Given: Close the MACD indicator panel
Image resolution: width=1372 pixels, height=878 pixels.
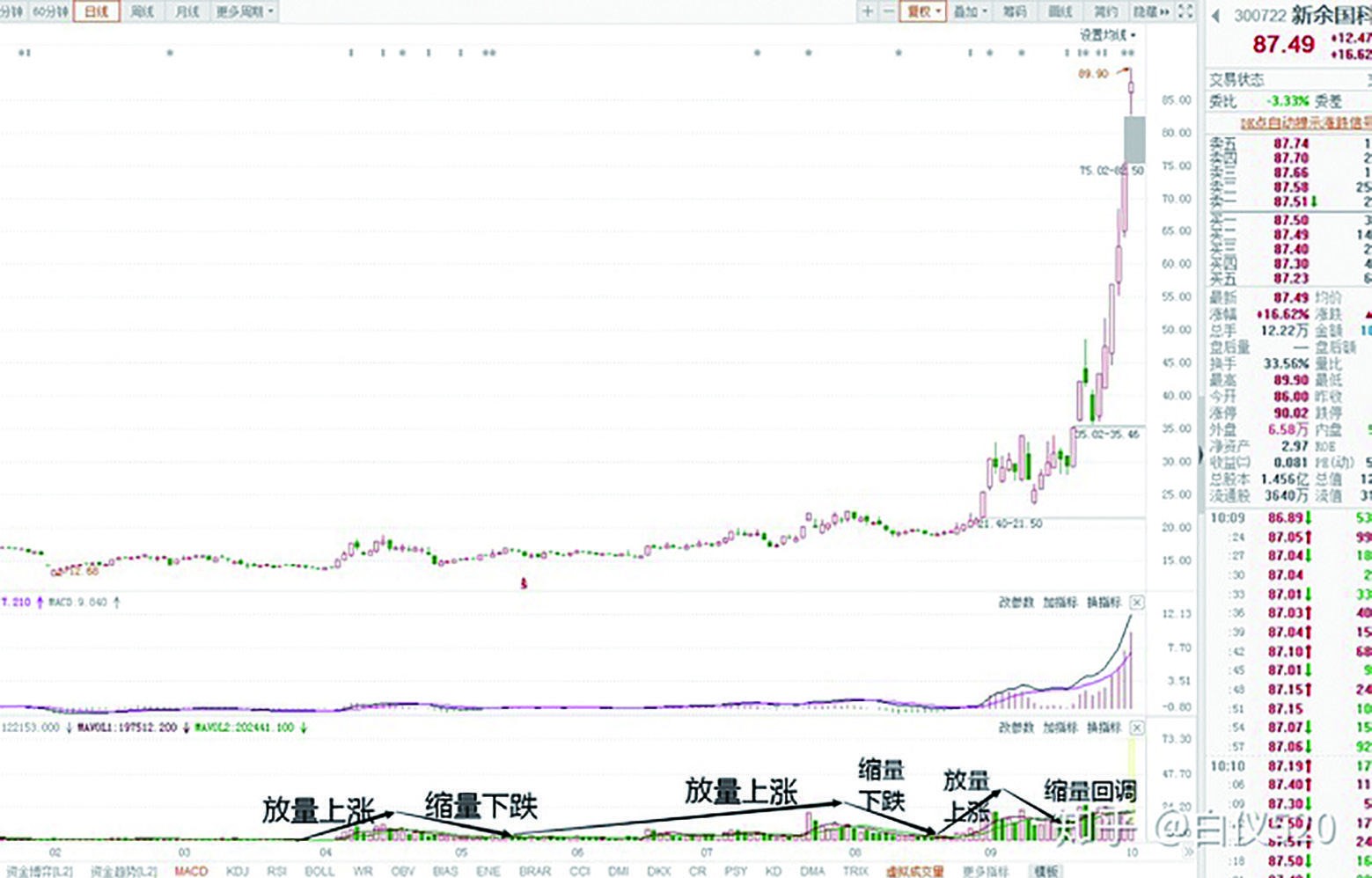Looking at the screenshot, I should 1137,603.
